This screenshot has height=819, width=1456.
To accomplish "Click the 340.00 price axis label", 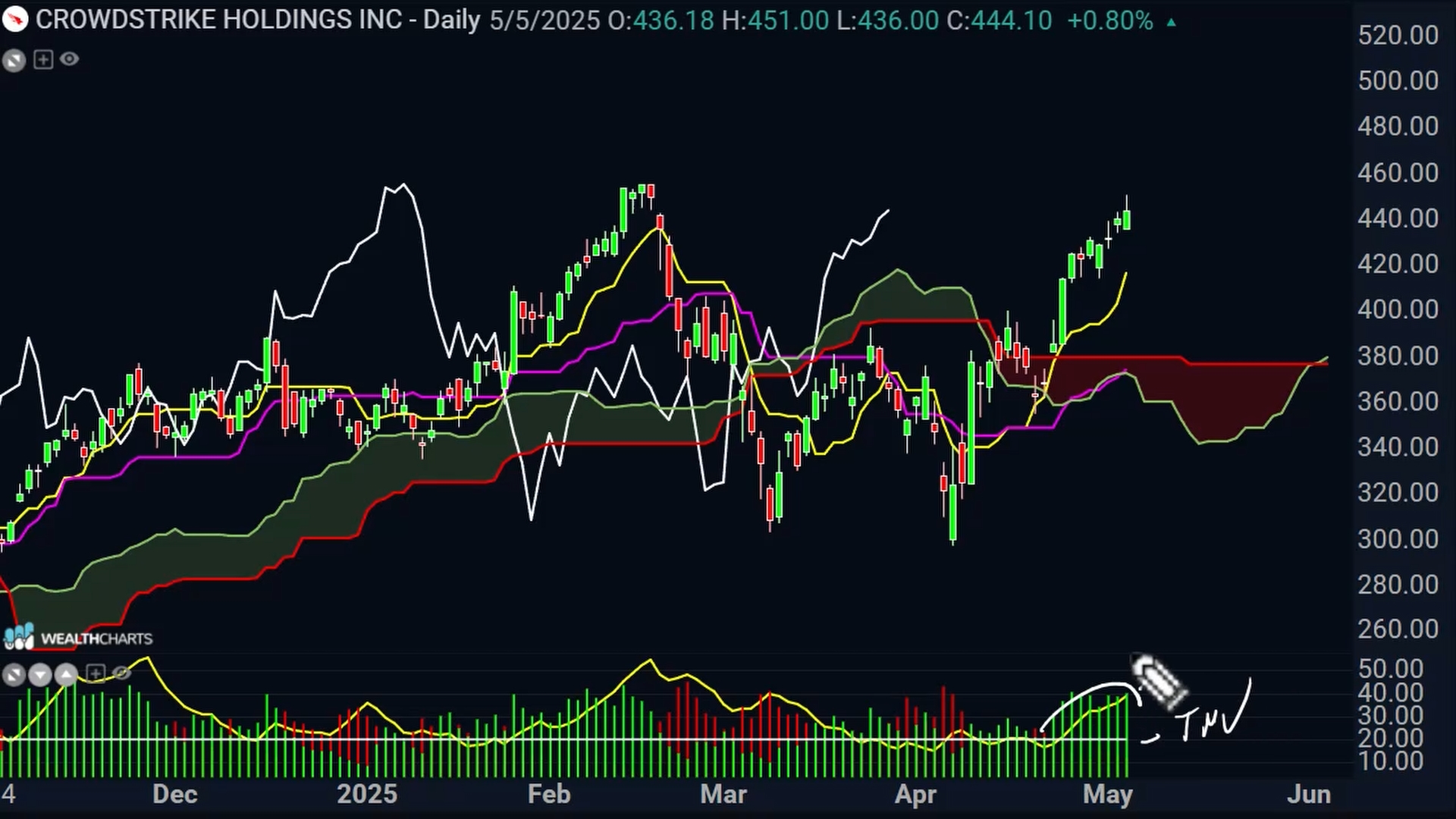I will tap(1398, 447).
